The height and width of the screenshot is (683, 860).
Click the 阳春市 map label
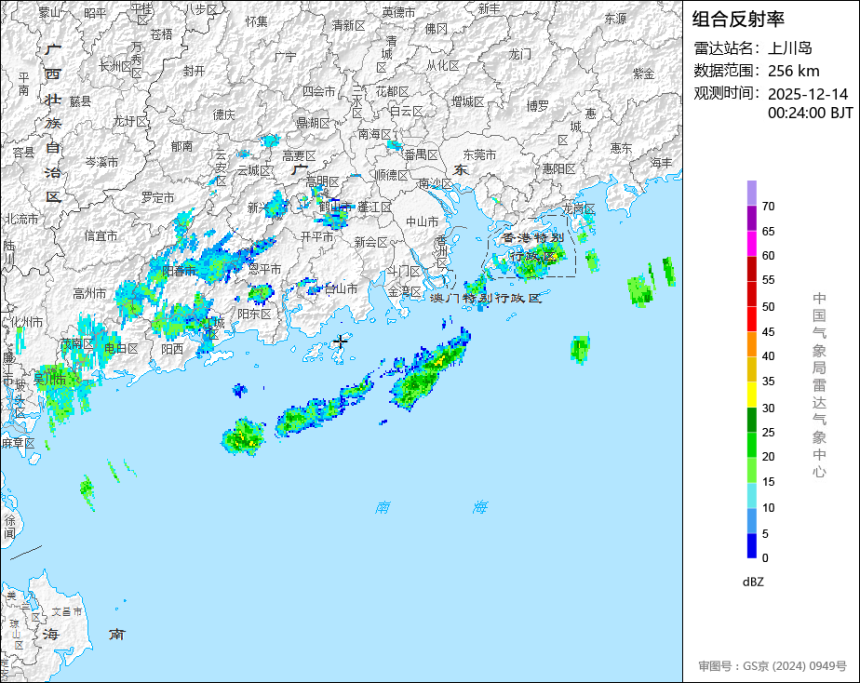click(179, 270)
